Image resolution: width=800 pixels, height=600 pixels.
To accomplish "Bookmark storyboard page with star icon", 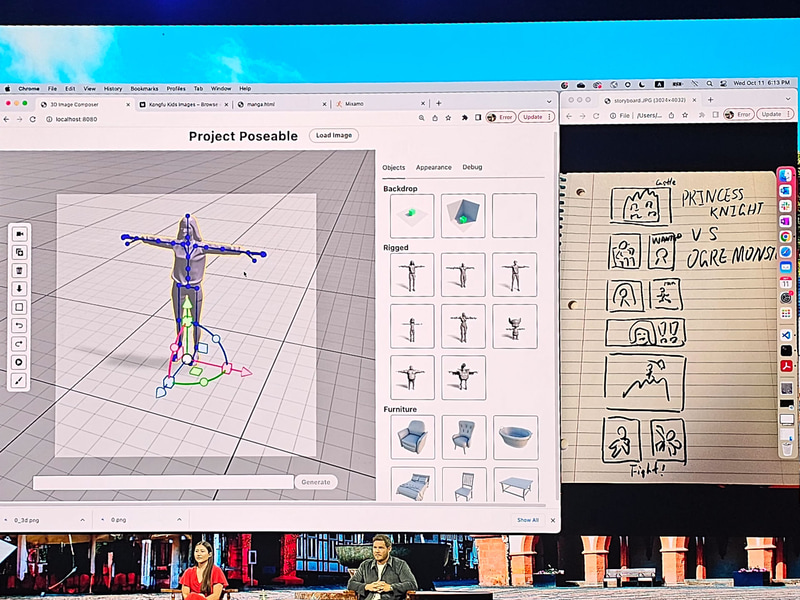I will [x=683, y=115].
